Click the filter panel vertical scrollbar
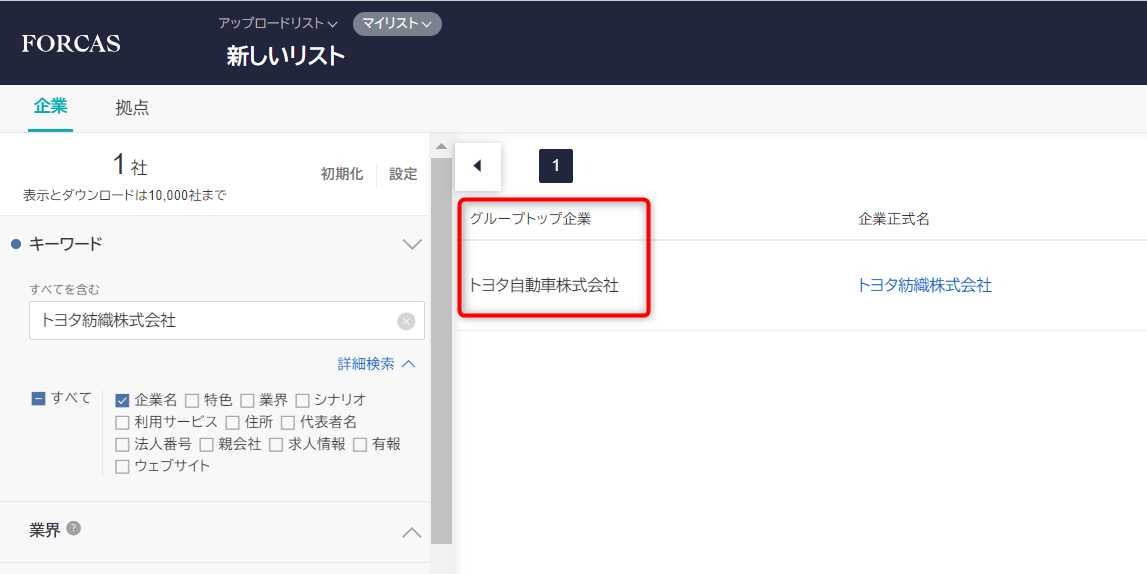 point(441,350)
